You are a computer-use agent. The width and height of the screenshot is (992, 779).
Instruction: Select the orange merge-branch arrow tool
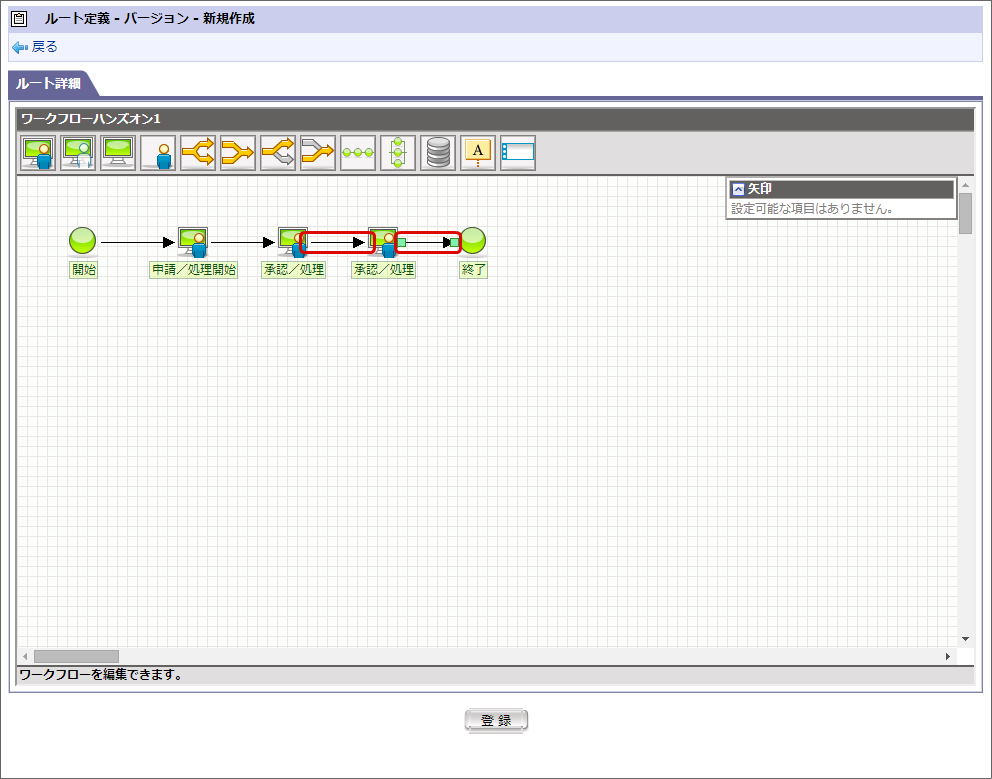coord(238,153)
